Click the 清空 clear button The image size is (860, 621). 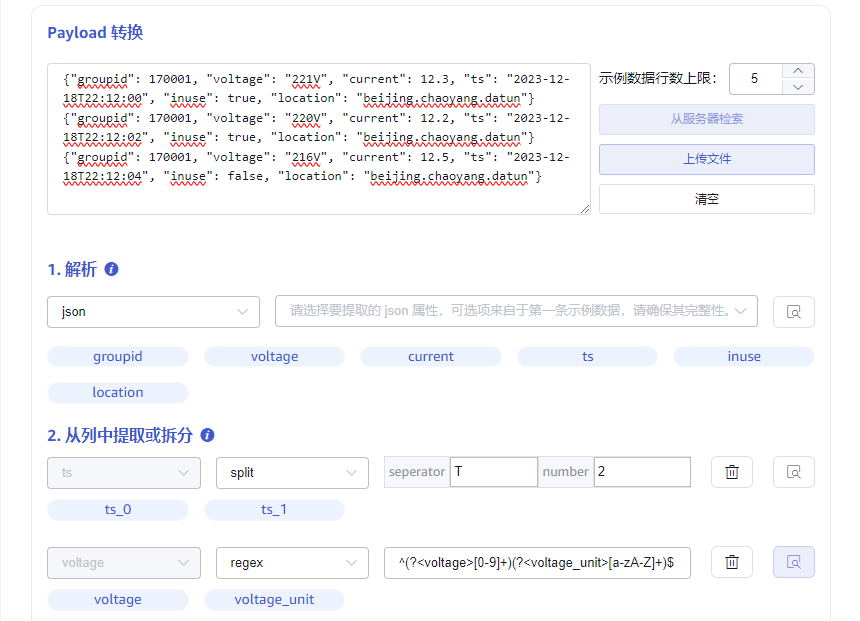coord(706,199)
